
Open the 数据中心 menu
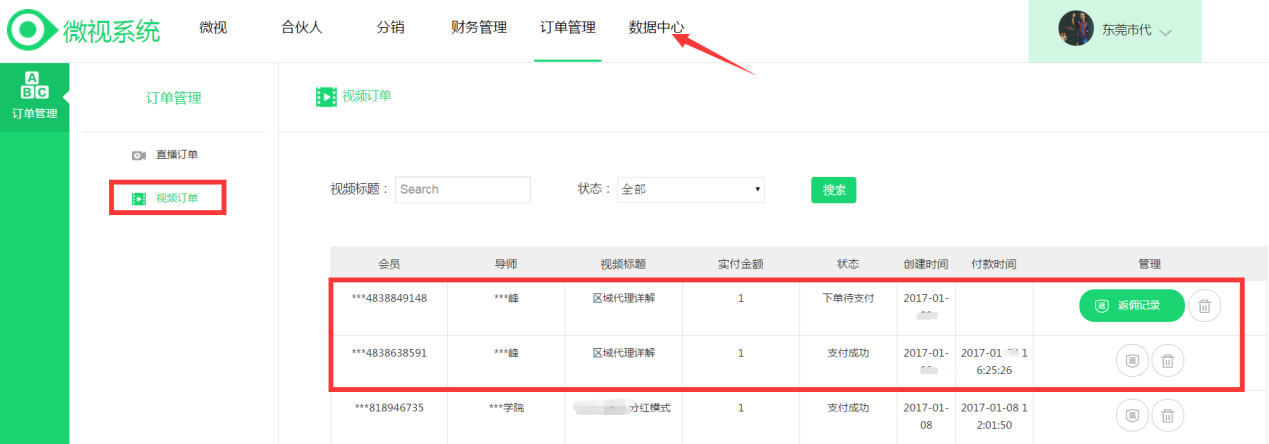click(x=656, y=28)
